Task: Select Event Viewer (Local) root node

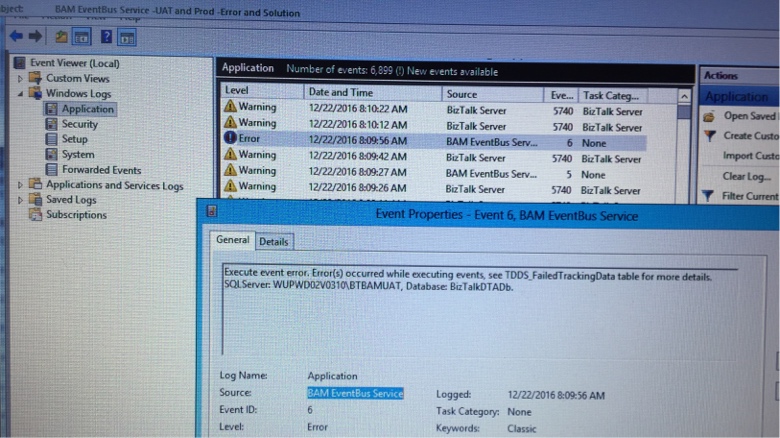Action: (75, 63)
